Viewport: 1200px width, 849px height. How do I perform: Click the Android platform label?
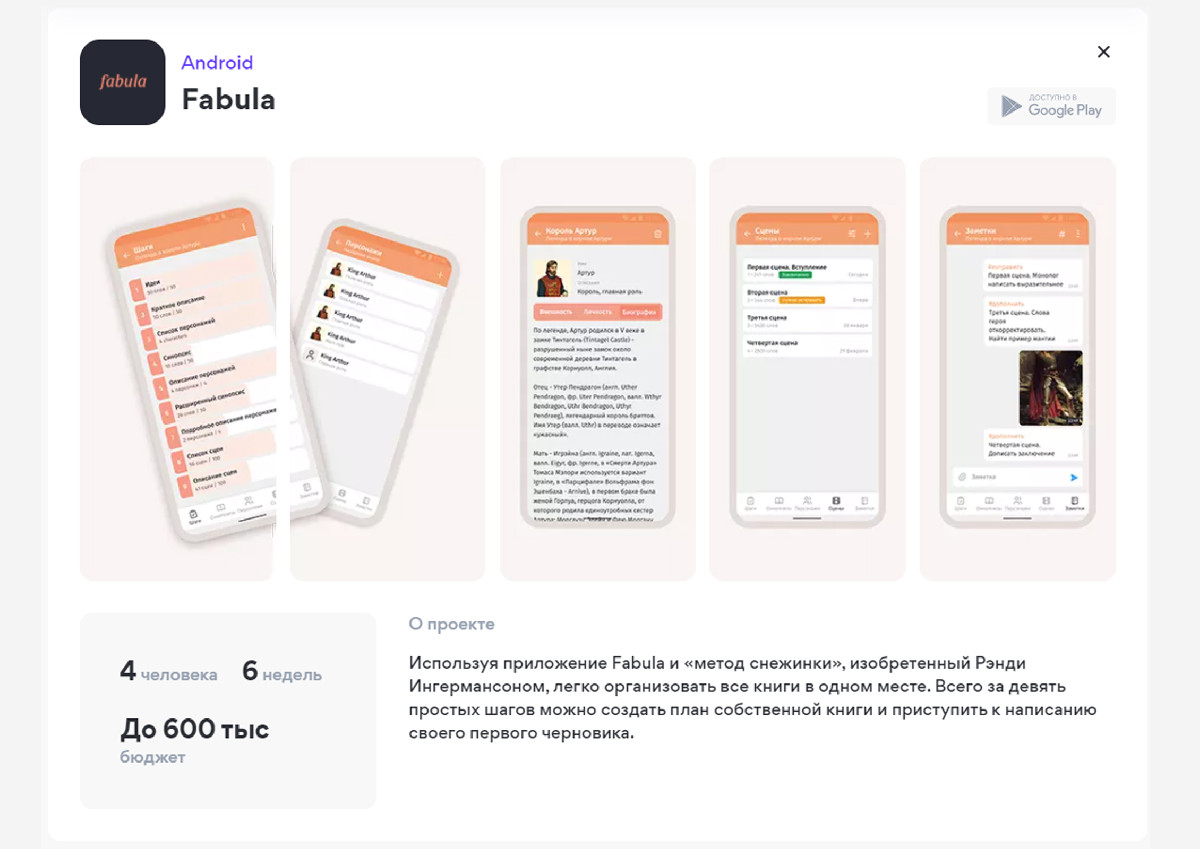click(217, 62)
